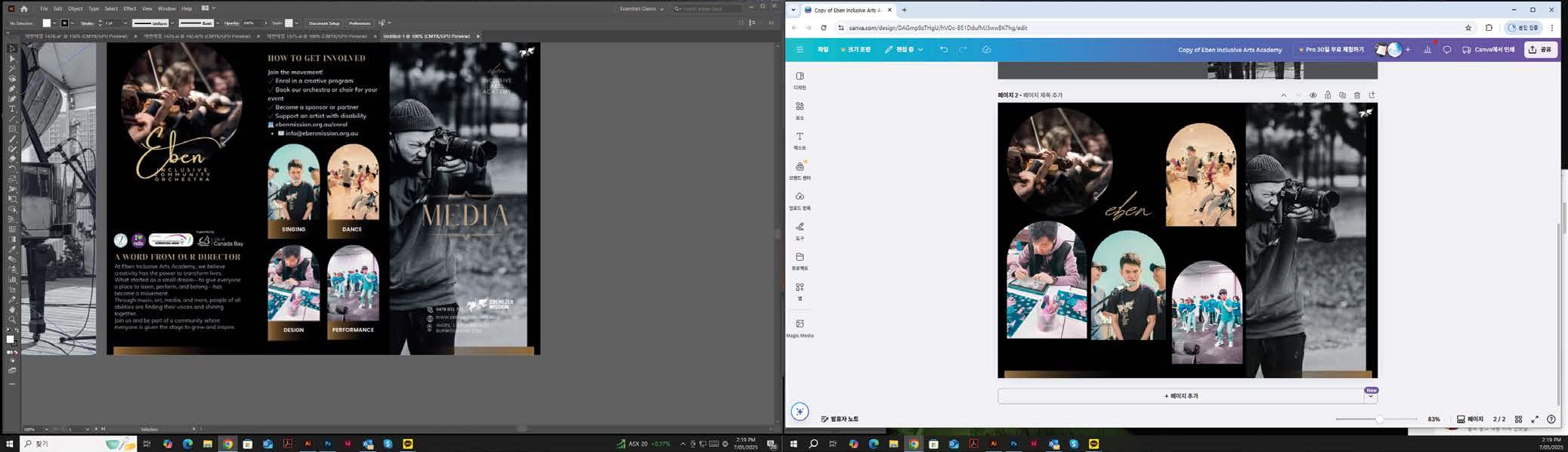This screenshot has height=452, width=1568.
Task: Open the Text (텍스트) panel in Canva
Action: [x=799, y=141]
